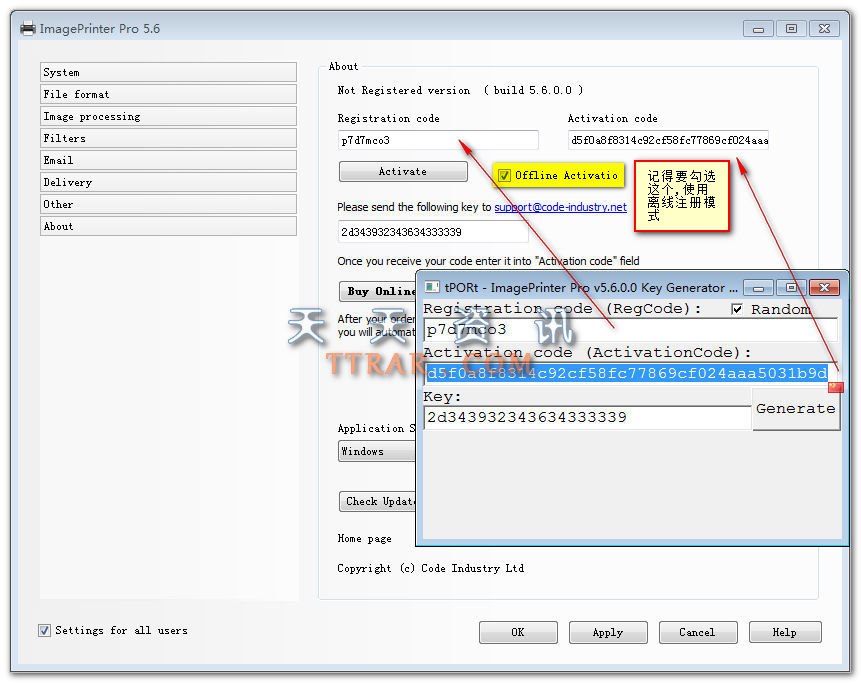Click the Key field in Key Generator

[x=587, y=417]
